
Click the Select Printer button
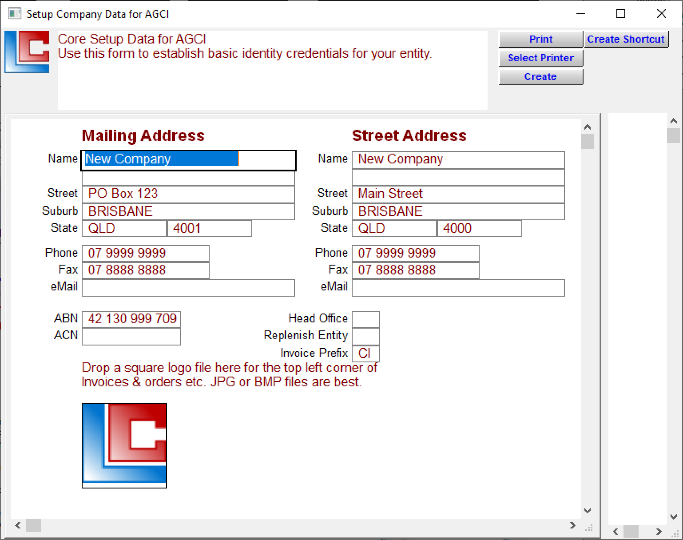coord(540,58)
